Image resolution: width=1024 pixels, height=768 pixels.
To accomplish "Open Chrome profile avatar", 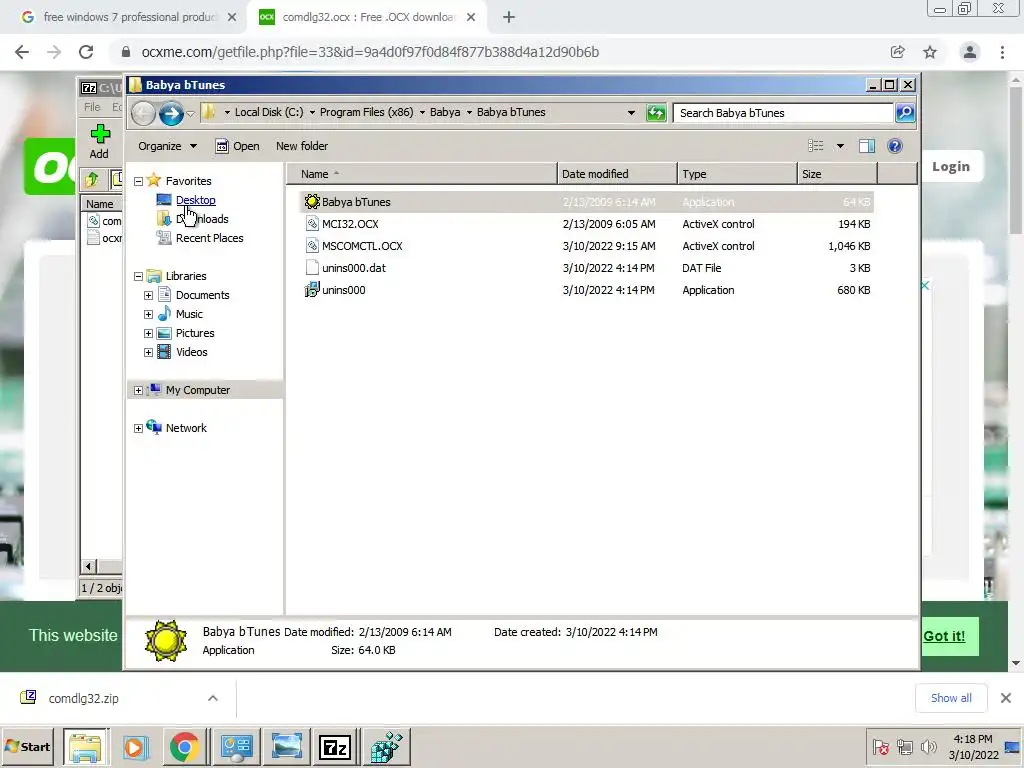I will pyautogui.click(x=970, y=52).
